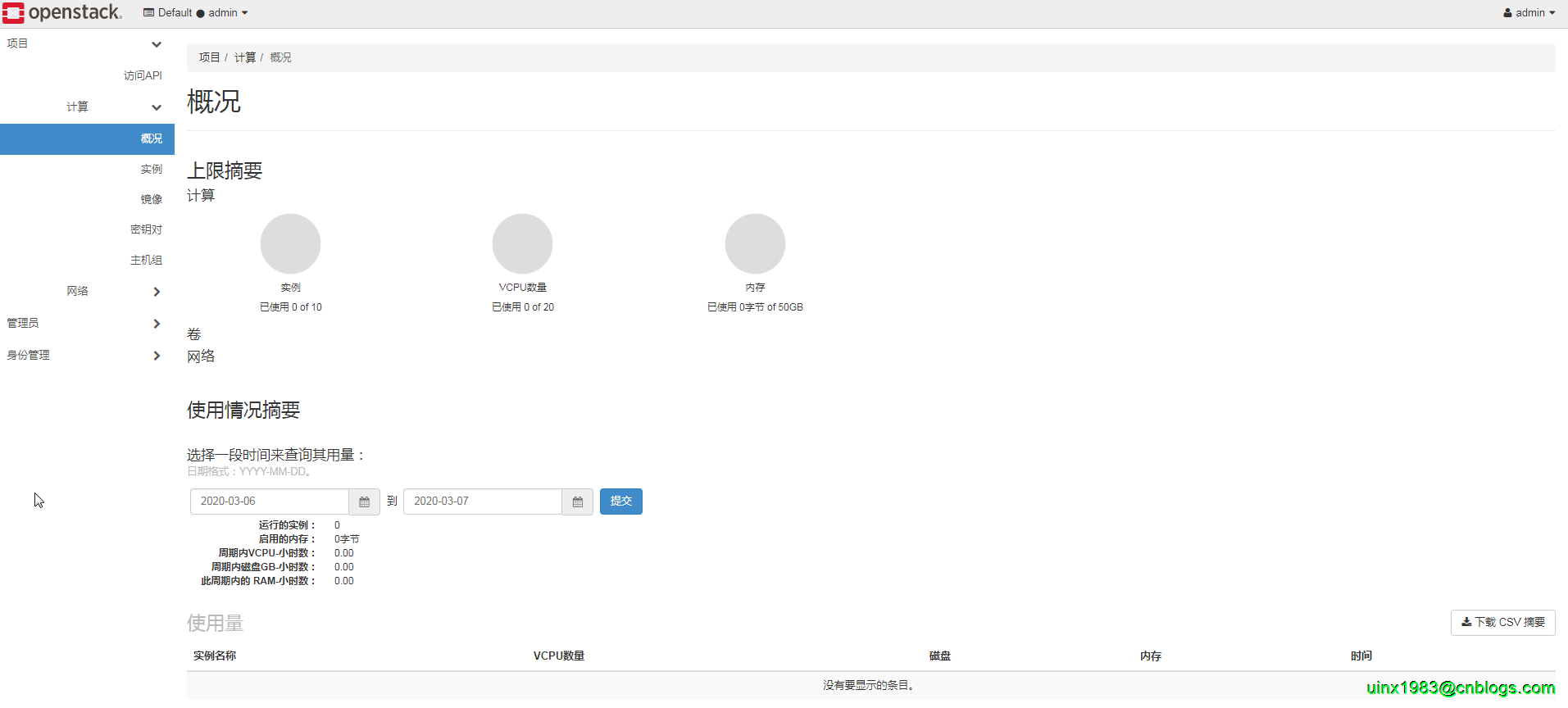Click the 启用的内存 label

click(x=286, y=539)
